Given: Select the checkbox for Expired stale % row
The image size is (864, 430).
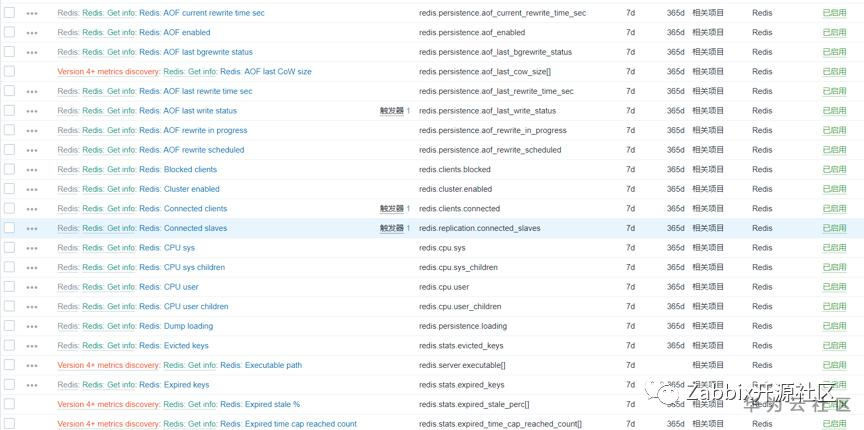Looking at the screenshot, I should pos(9,404).
